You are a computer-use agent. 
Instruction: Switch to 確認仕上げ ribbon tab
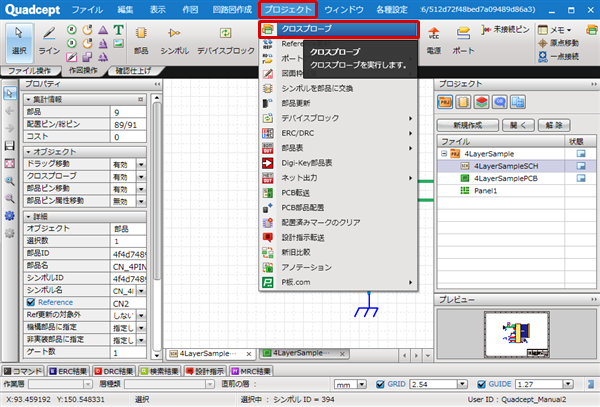(133, 71)
